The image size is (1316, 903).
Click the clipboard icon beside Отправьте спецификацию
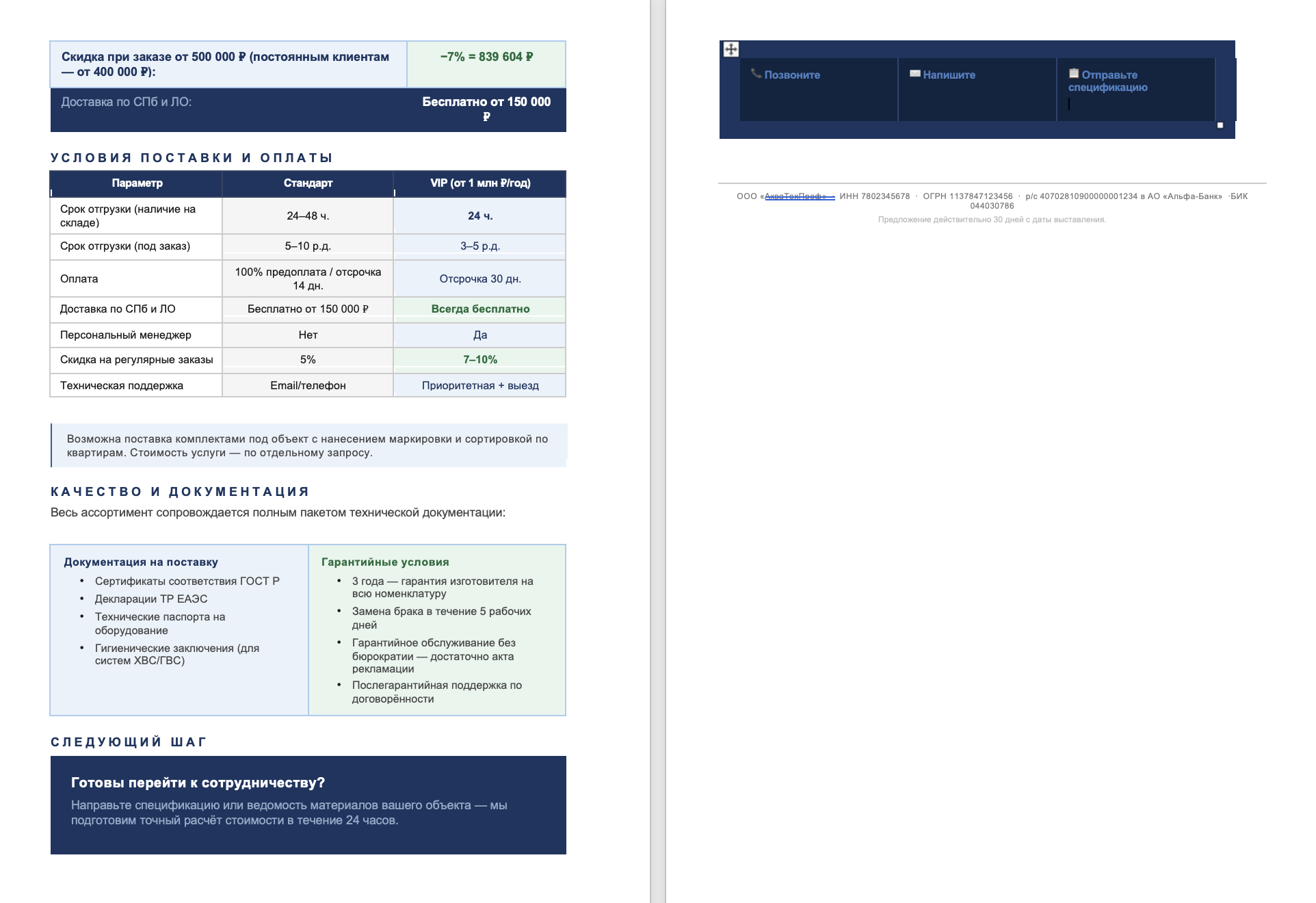(1074, 73)
